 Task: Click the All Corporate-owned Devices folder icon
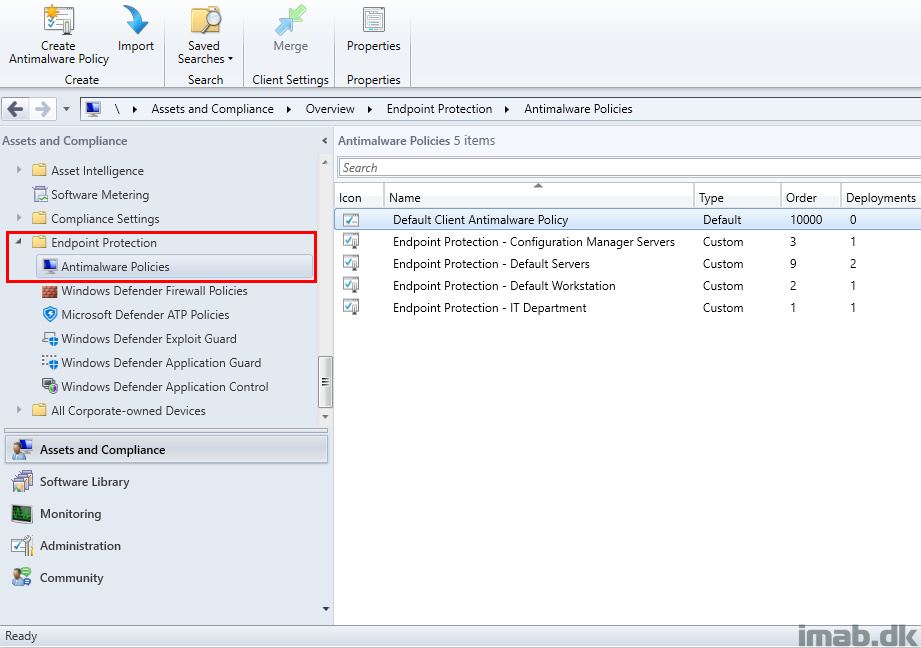(x=39, y=410)
